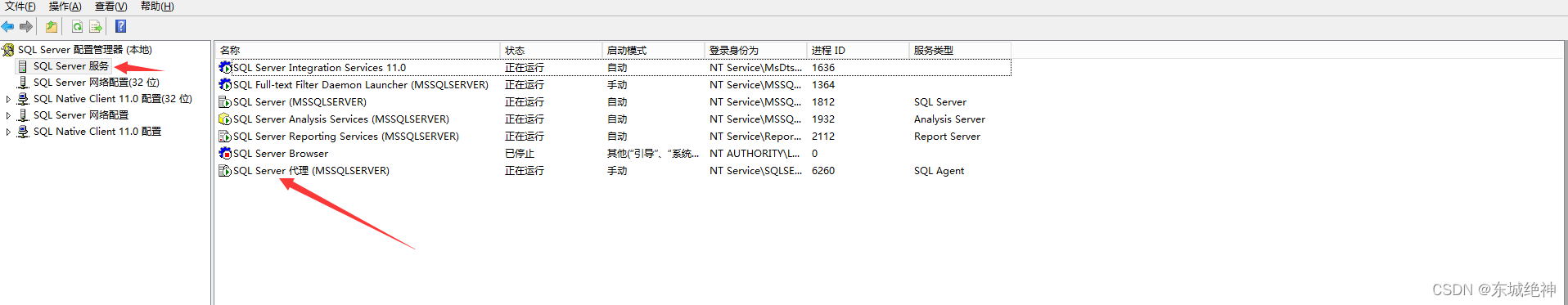Sort by the 登录身份为 column header
Screen dimensions: 1568x305
coord(755,51)
